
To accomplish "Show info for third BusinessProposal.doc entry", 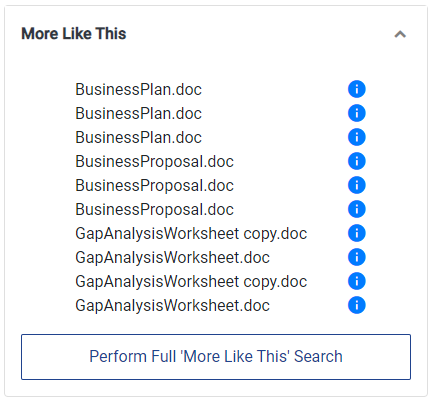I will click(x=357, y=209).
